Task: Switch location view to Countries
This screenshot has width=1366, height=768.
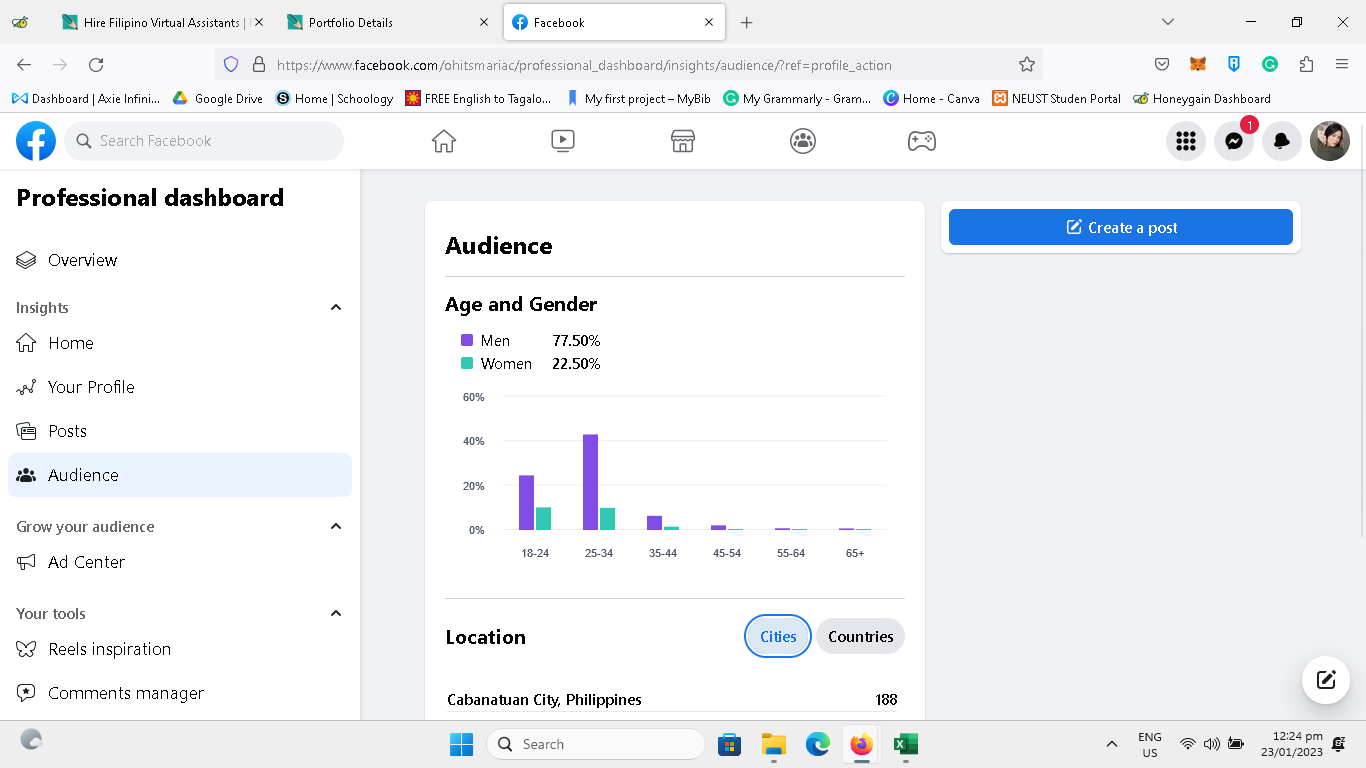Action: click(860, 636)
